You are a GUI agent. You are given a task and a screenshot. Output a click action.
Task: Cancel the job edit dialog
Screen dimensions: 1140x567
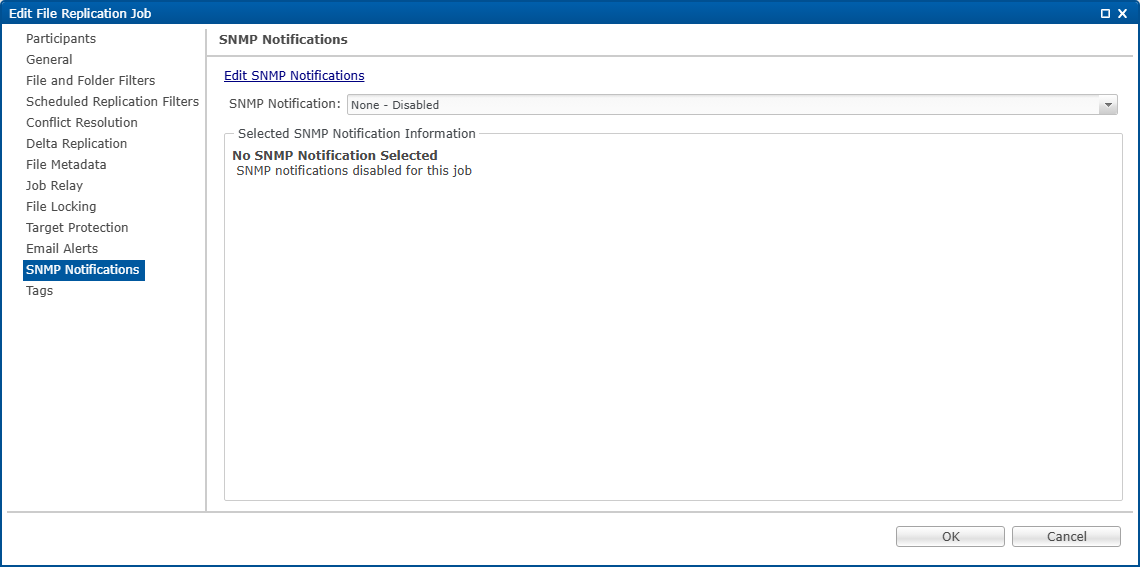[1066, 537]
